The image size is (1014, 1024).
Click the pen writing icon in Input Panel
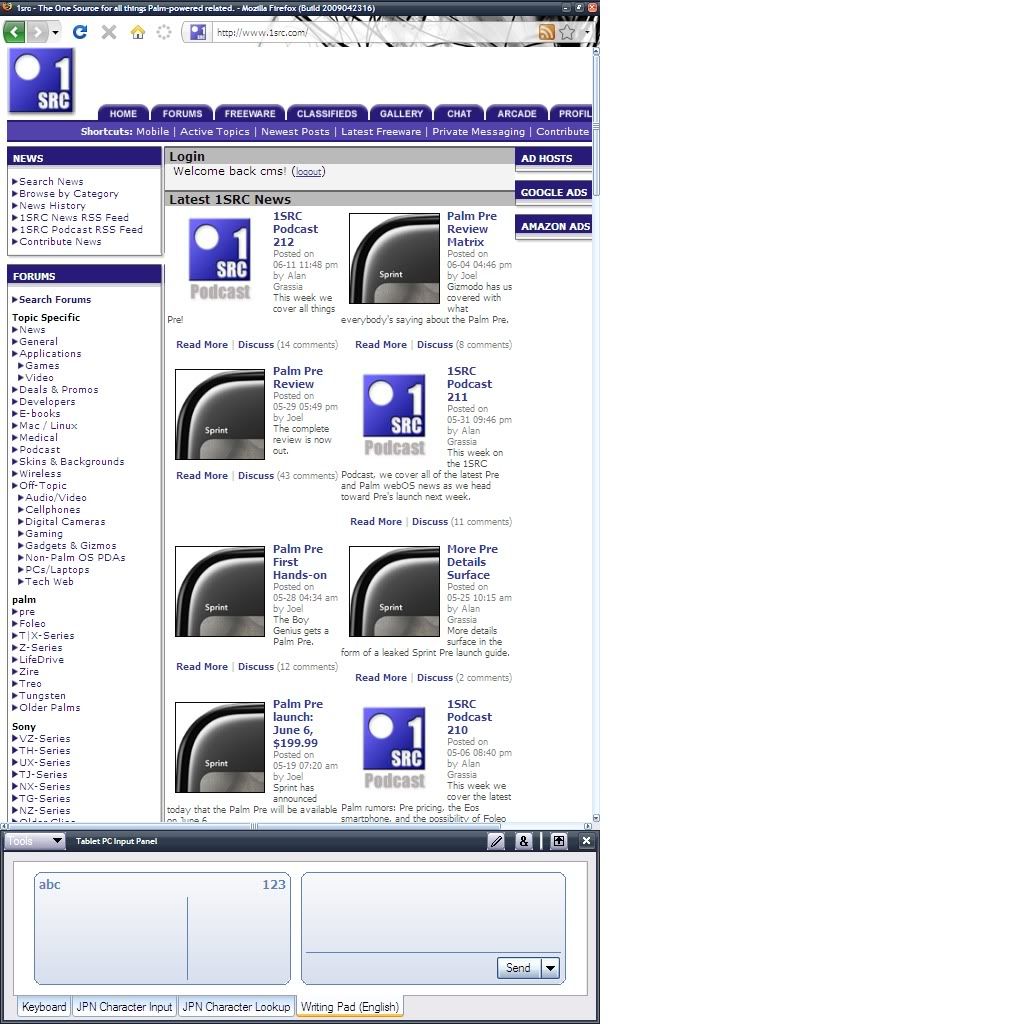coord(496,841)
